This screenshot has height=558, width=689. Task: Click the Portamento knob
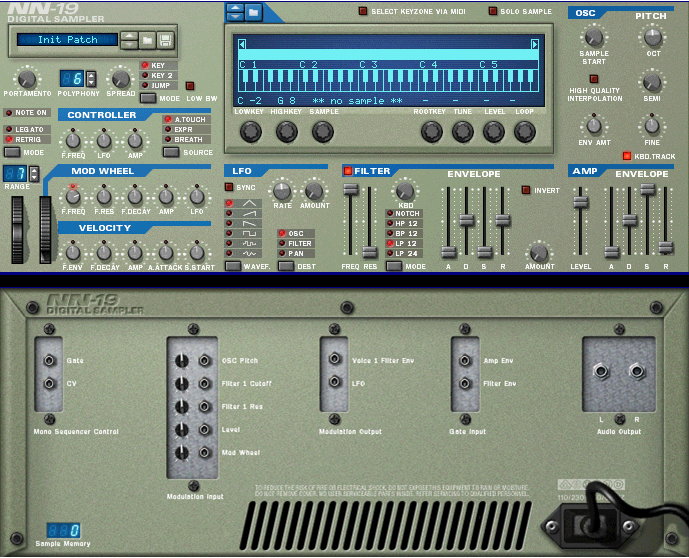pyautogui.click(x=27, y=79)
